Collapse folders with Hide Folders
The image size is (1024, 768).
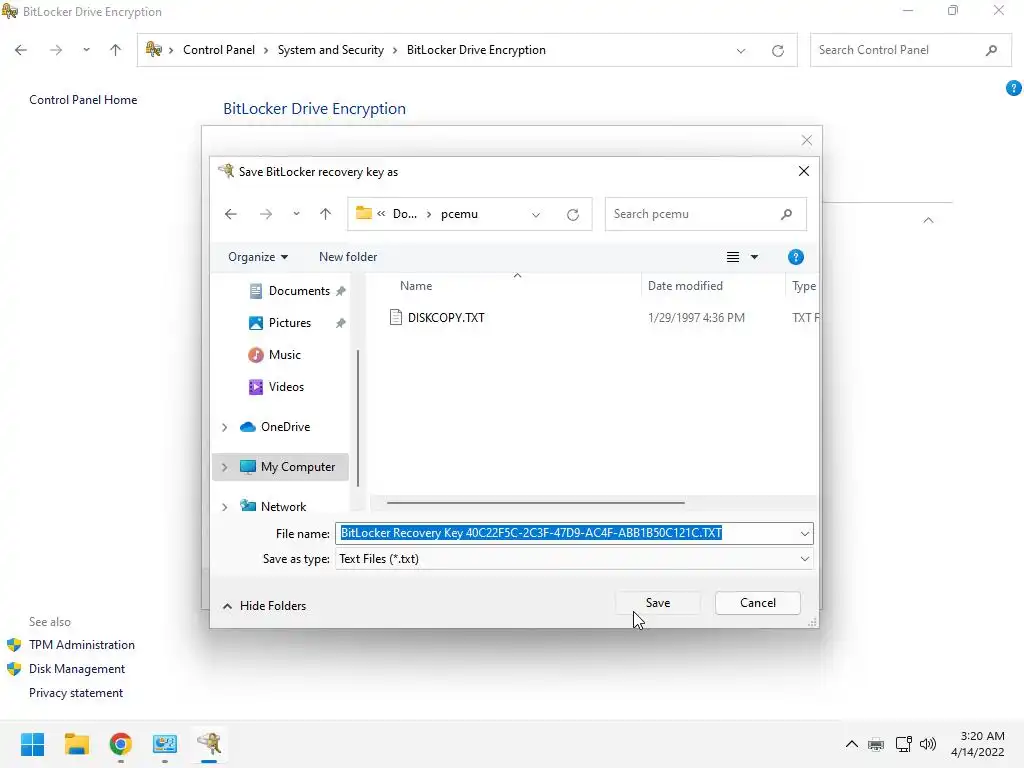click(264, 606)
